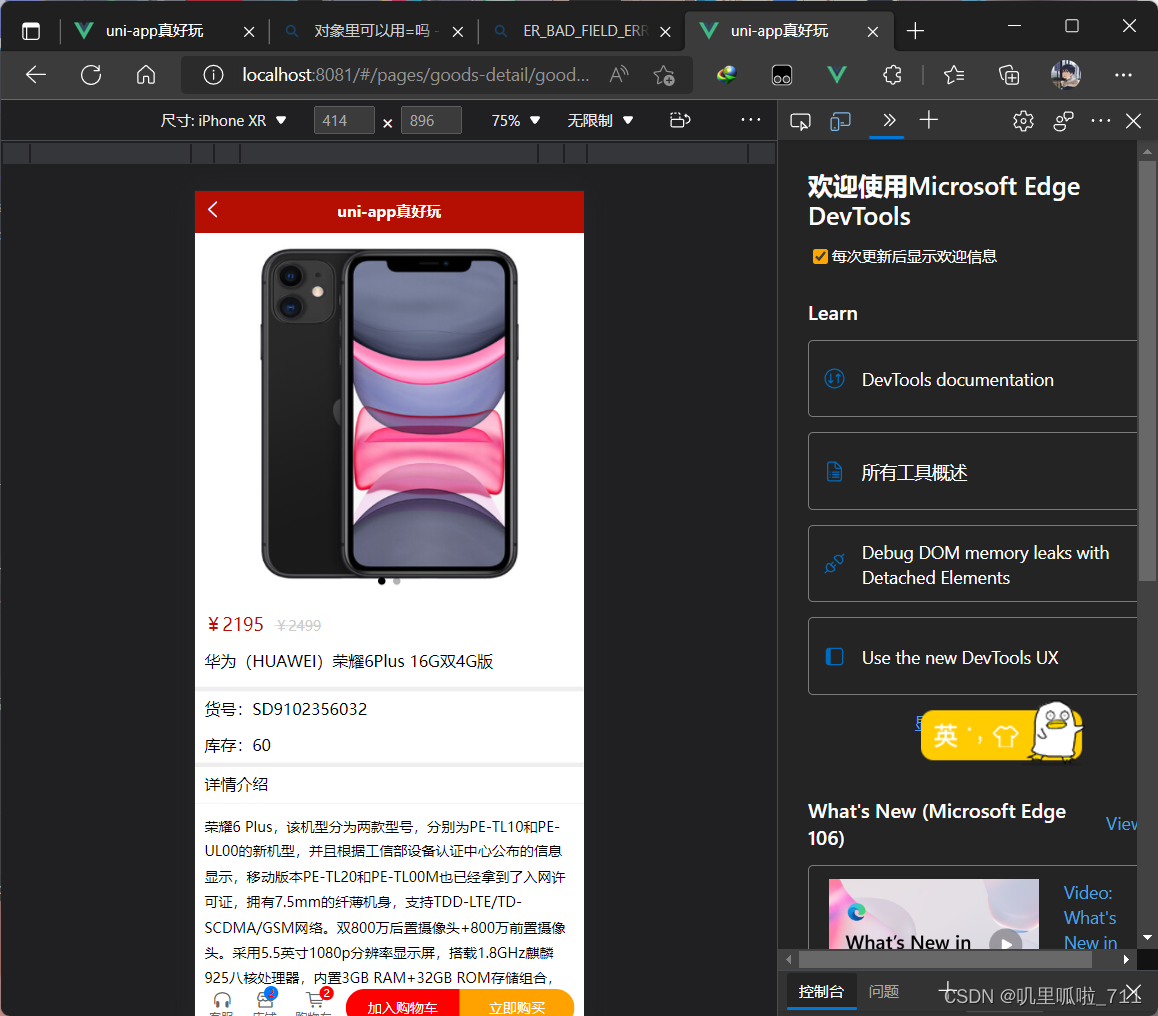Screen dimensions: 1158x1016
Task: Edit the width field showing 414
Action: pos(344,120)
